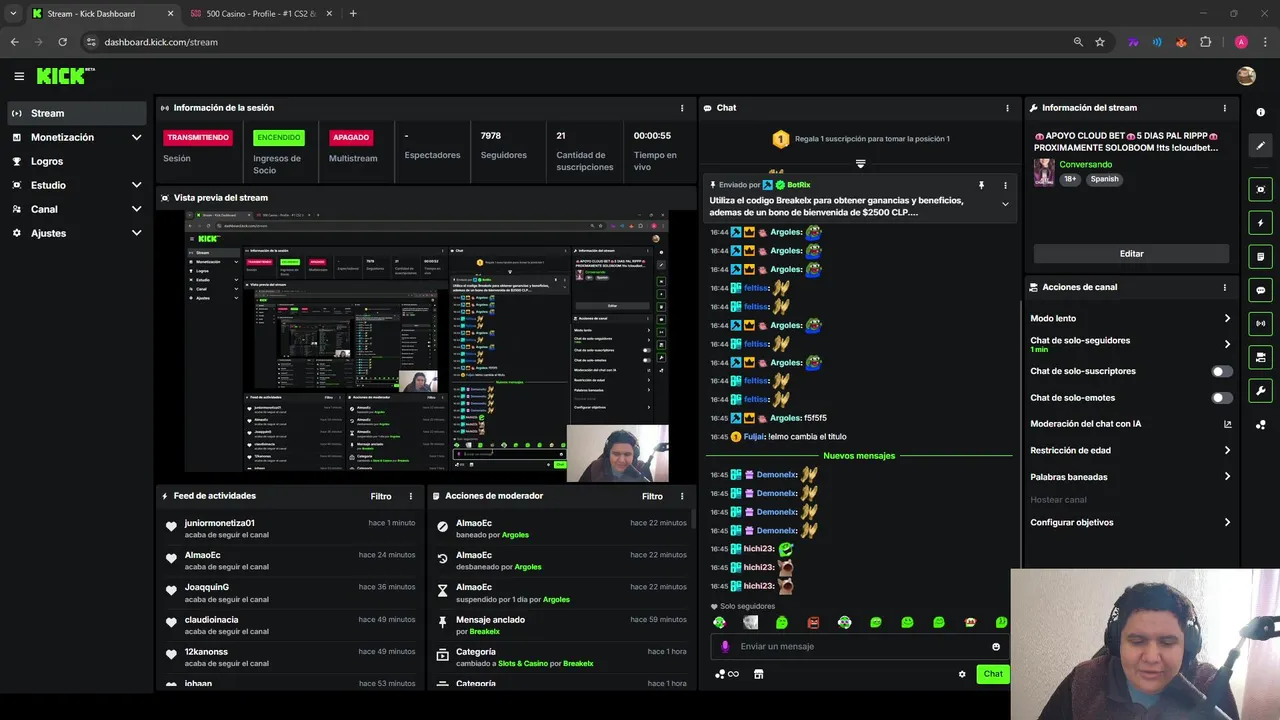Image resolution: width=1280 pixels, height=720 pixels.
Task: Expand the pinned BotRix message chevron
Action: [1005, 204]
